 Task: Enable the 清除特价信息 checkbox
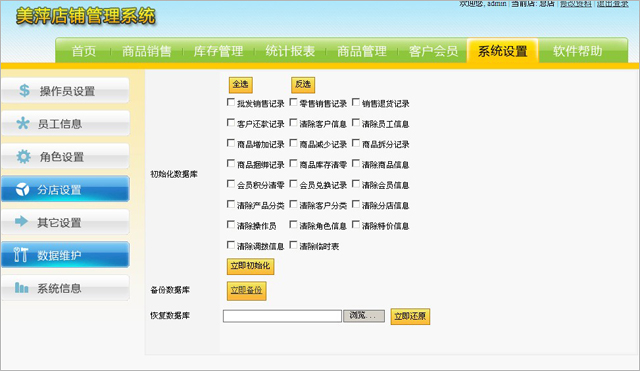[356, 224]
